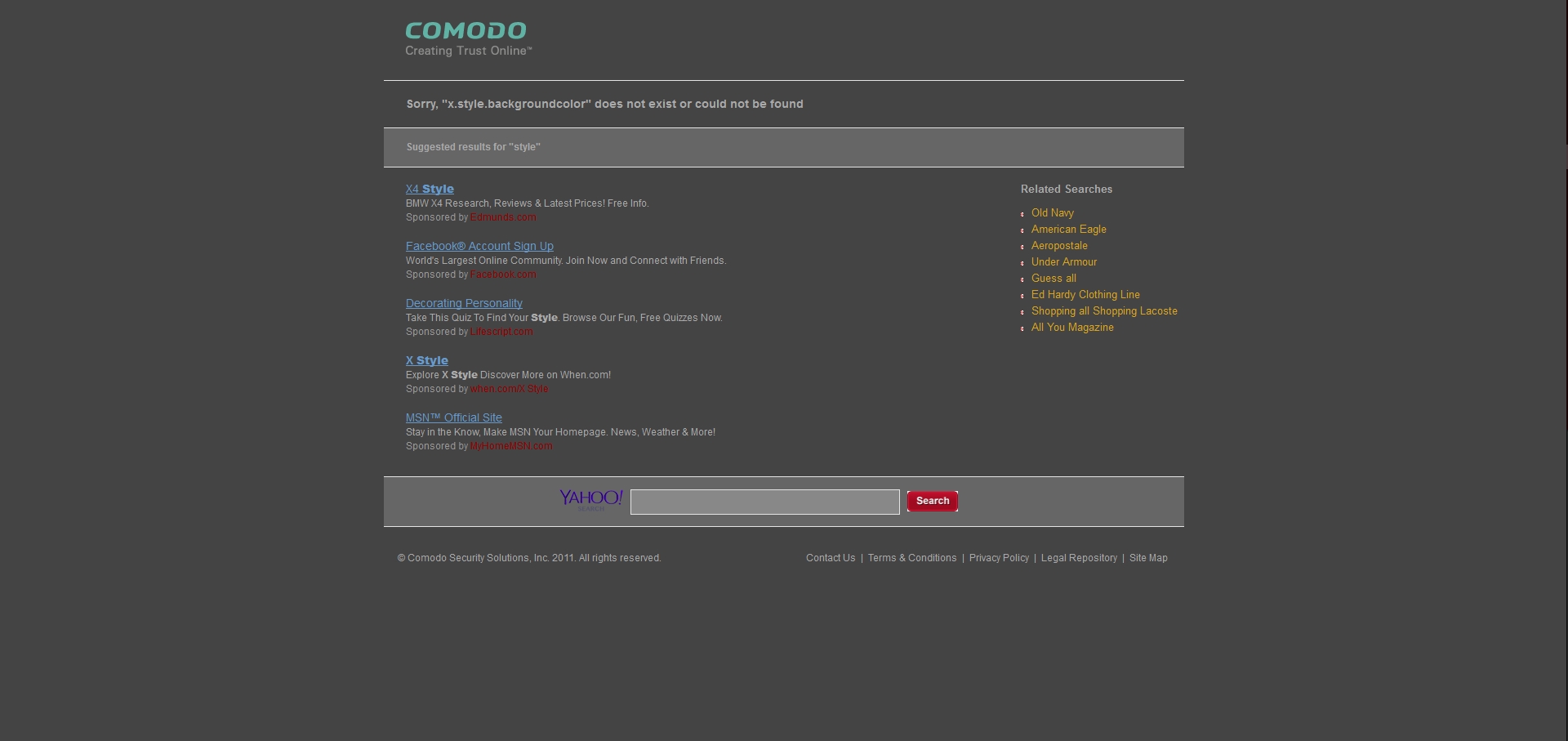The height and width of the screenshot is (741, 1568).
Task: Select American Eagle related search
Action: point(1069,229)
